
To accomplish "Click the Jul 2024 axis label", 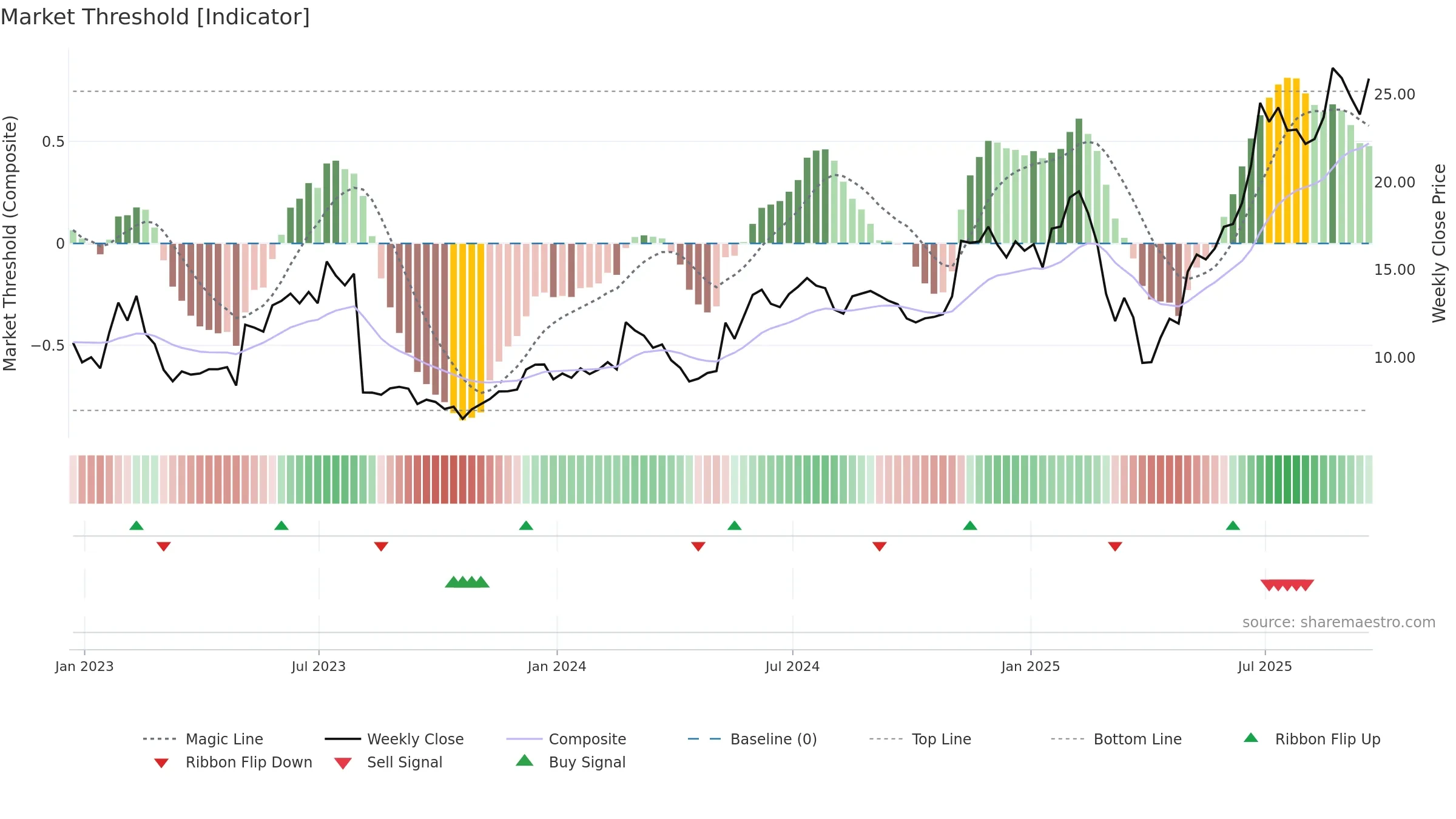I will pyautogui.click(x=792, y=666).
